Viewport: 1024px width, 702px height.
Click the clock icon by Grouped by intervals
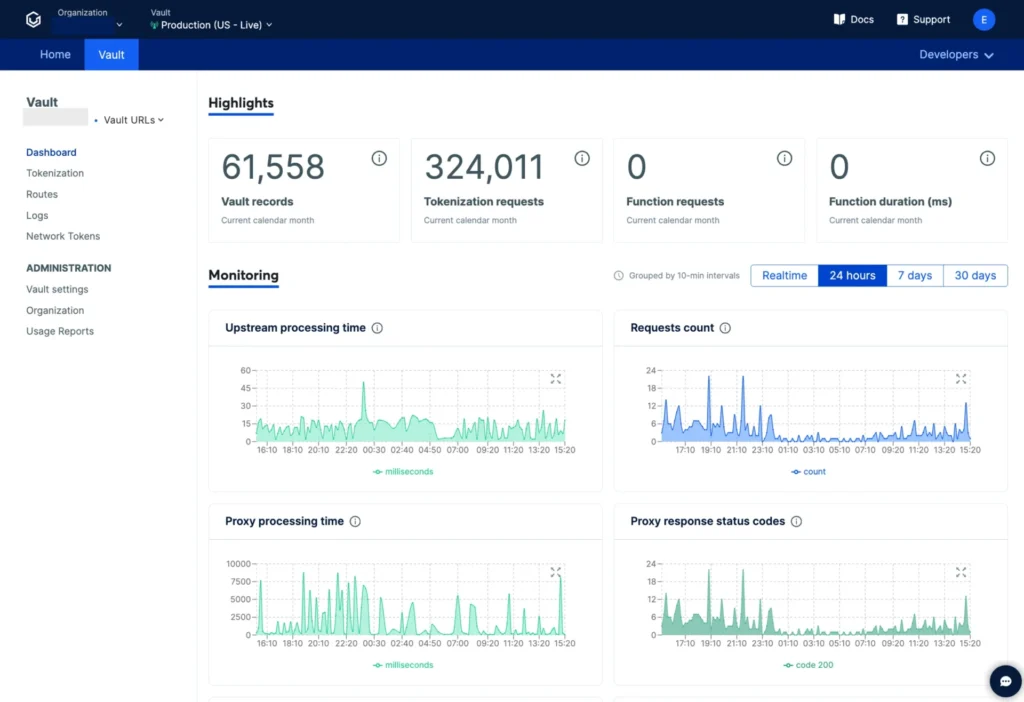click(618, 276)
